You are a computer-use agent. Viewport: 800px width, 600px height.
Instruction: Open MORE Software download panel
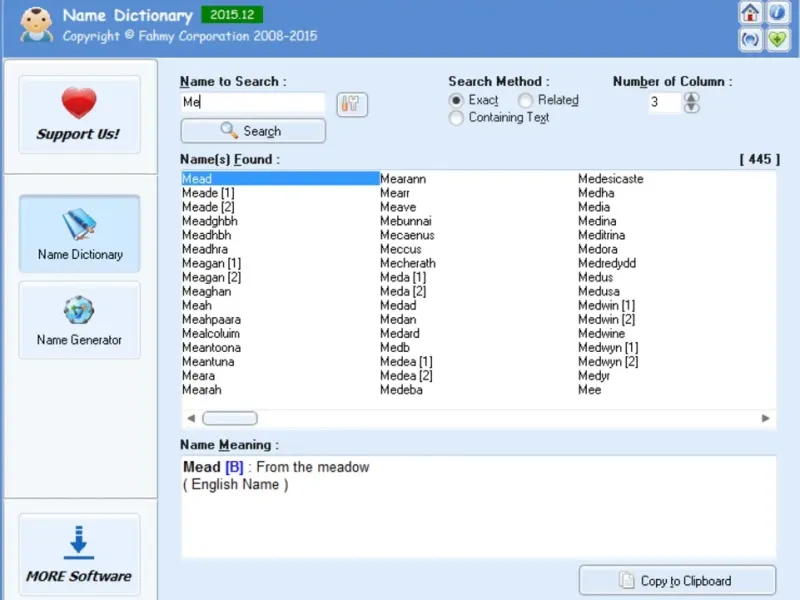(80, 555)
